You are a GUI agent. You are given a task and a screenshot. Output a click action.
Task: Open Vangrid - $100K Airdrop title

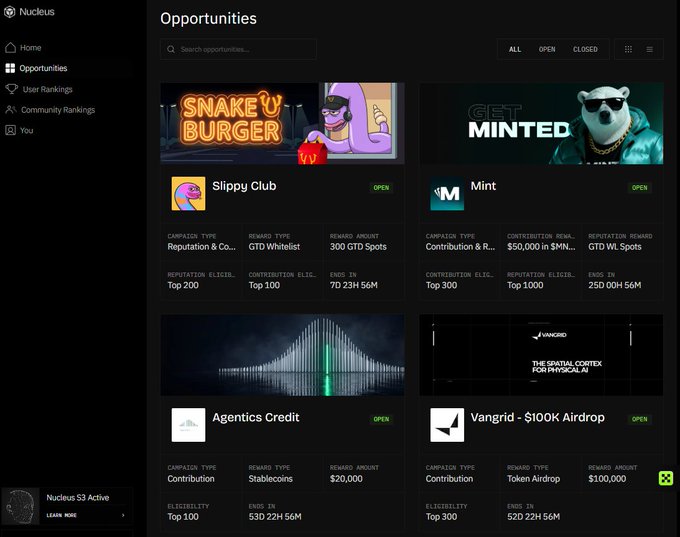(x=537, y=417)
